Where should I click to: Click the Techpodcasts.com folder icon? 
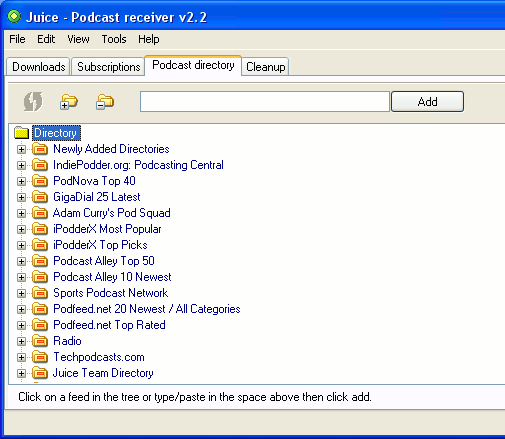[x=40, y=357]
